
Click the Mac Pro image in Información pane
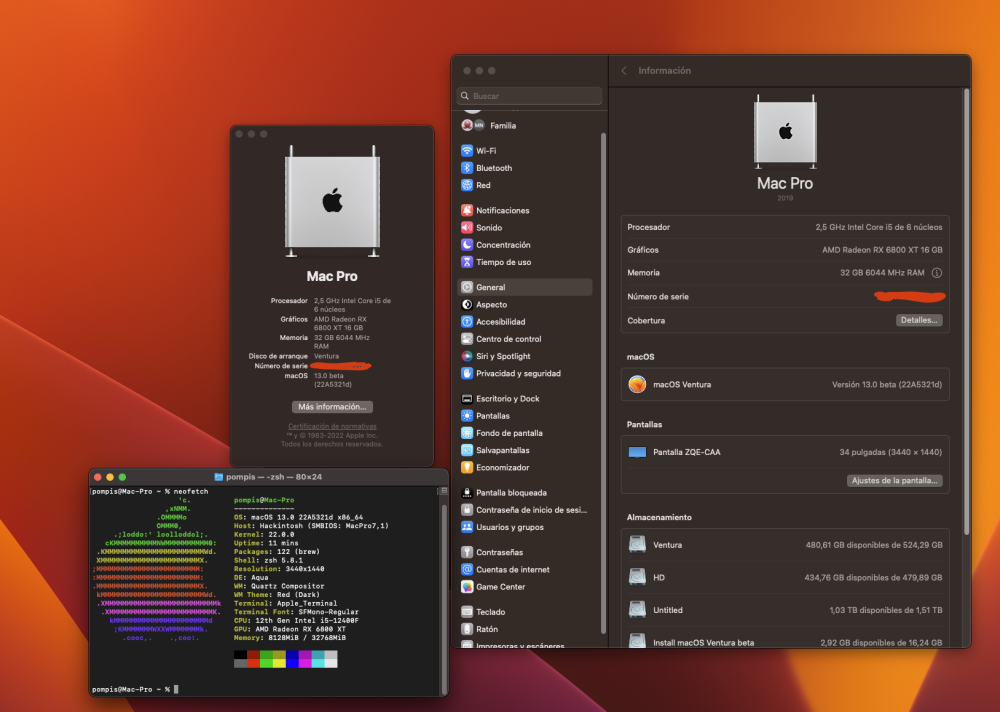pos(785,131)
